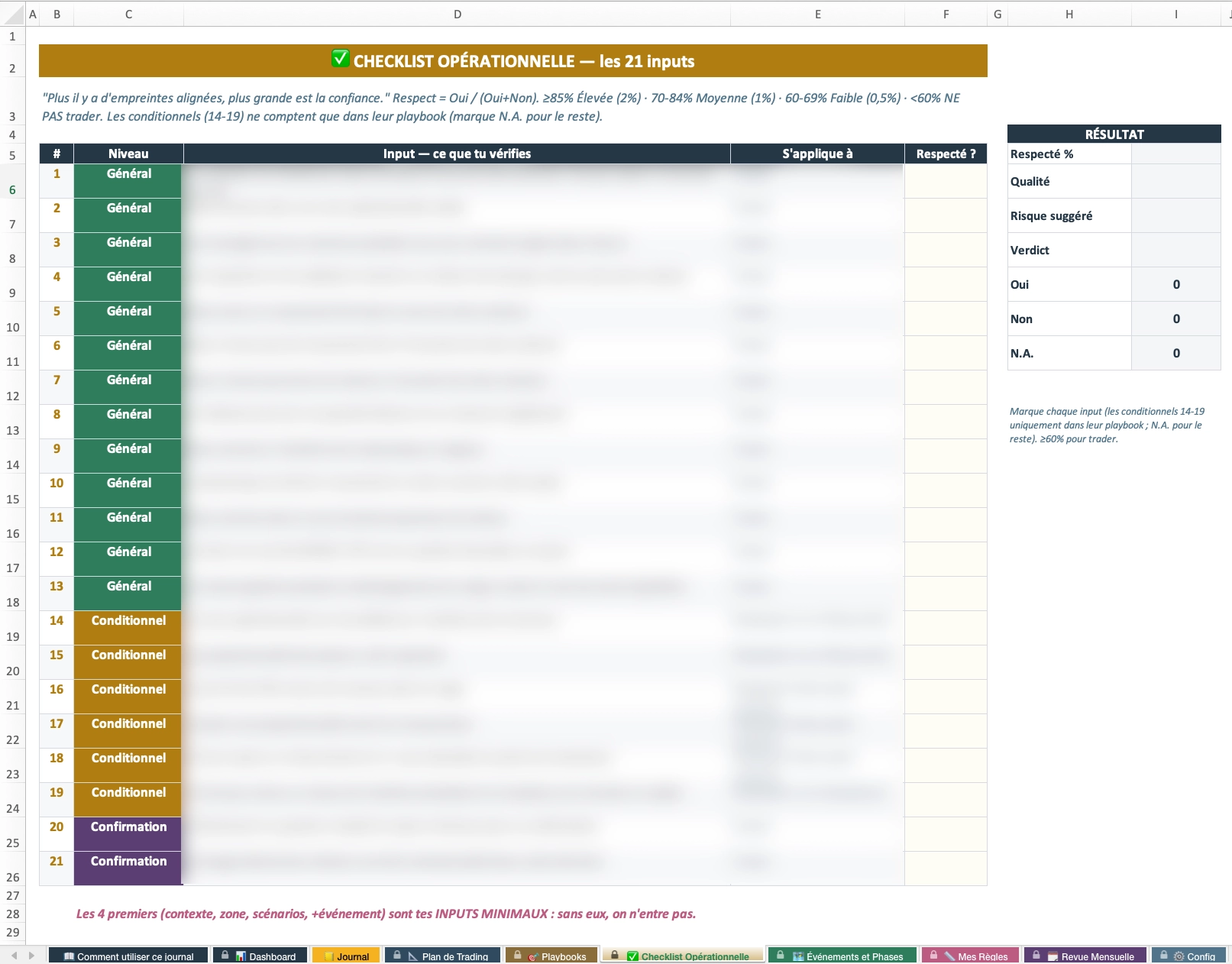The height and width of the screenshot is (964, 1232).
Task: Select row 29 header
Action: [12, 932]
